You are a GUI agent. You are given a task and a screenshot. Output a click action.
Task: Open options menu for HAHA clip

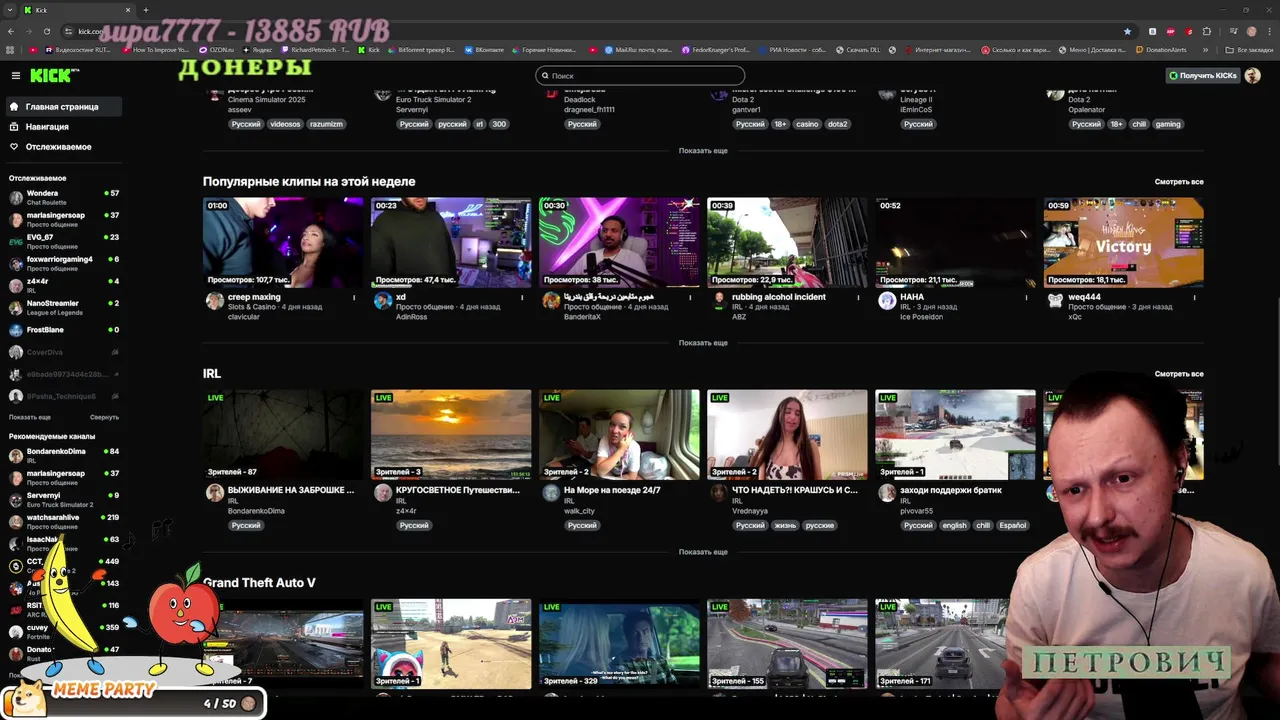tap(1026, 297)
